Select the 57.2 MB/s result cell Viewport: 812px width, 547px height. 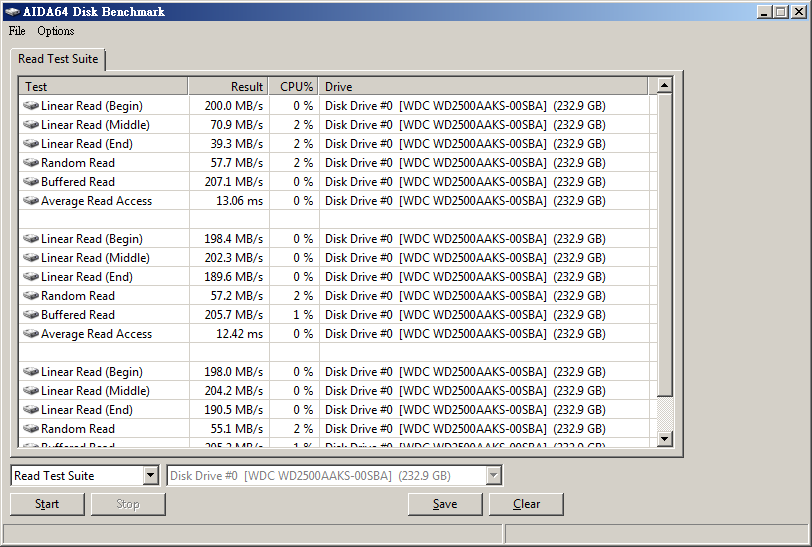[228, 296]
